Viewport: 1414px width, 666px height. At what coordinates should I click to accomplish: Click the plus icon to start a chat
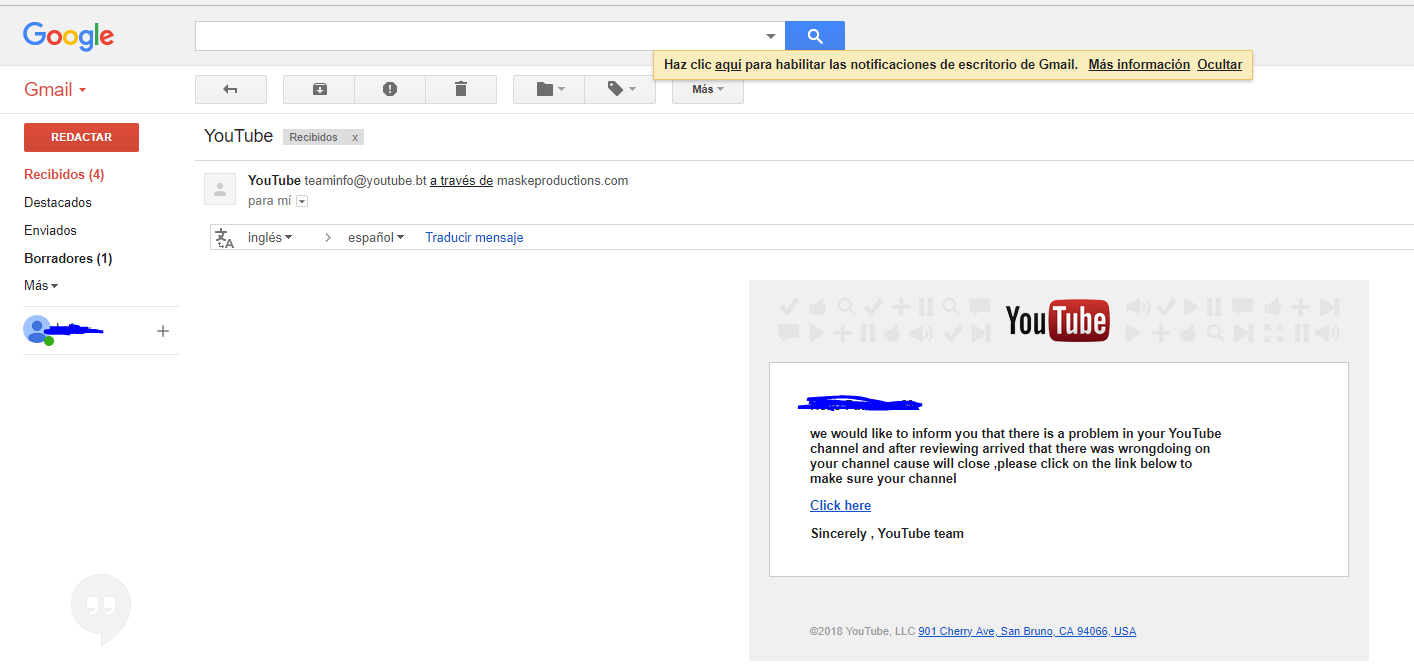click(x=163, y=331)
